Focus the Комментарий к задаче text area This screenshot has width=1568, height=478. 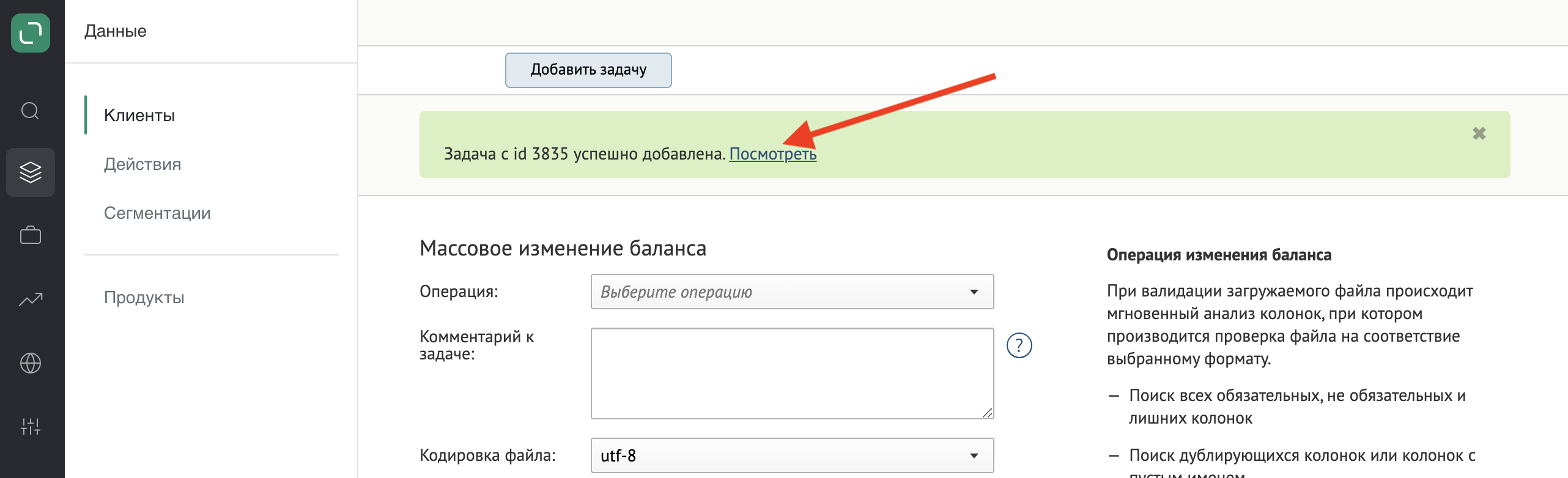[792, 373]
